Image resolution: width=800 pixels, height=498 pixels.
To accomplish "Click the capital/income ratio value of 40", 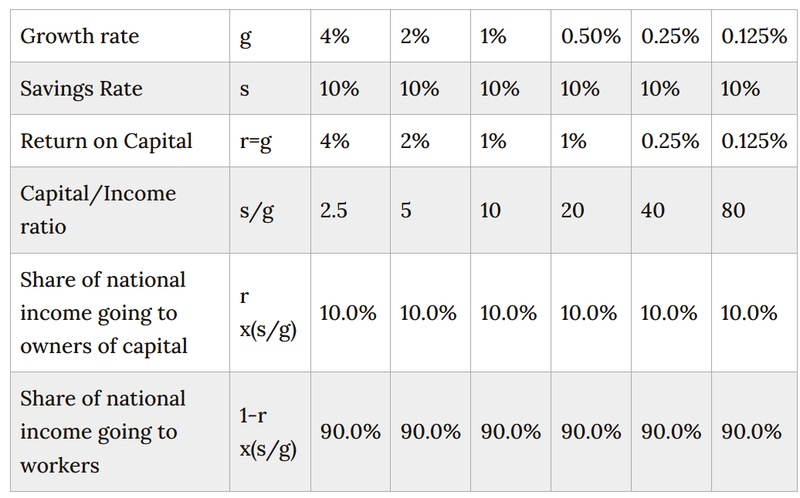I will (x=654, y=211).
